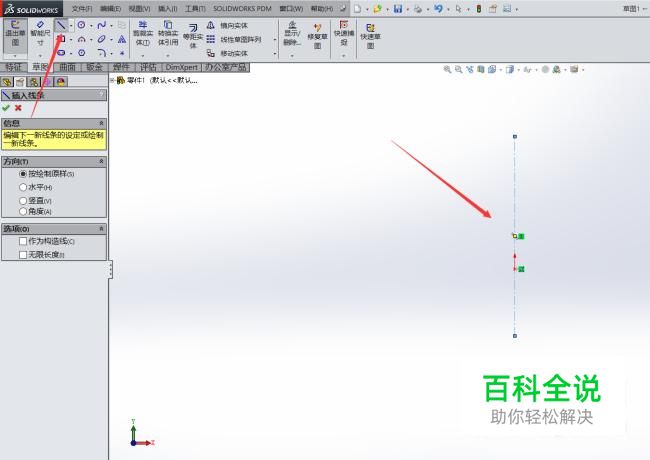Select the Vertical (竖直) radio option
Viewport: 650px width, 460px height.
click(x=23, y=201)
